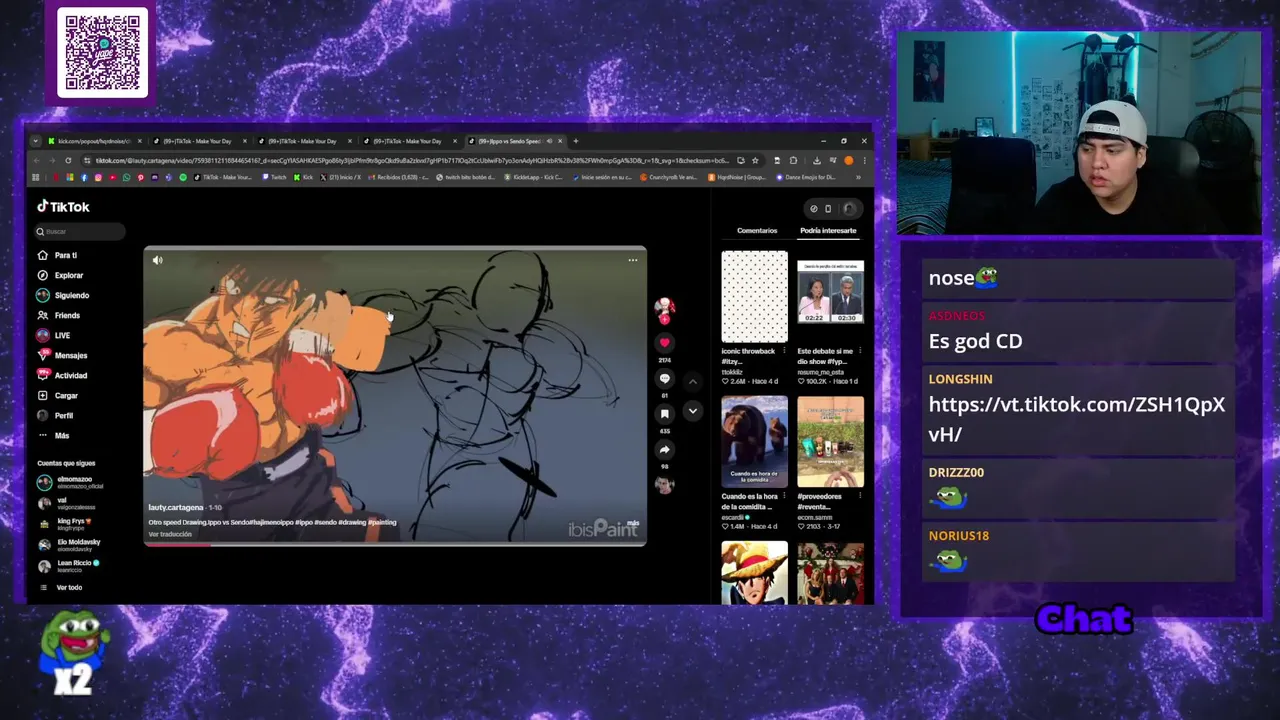Open Perfil from TikTok sidebar
The image size is (1280, 720).
pos(55,415)
